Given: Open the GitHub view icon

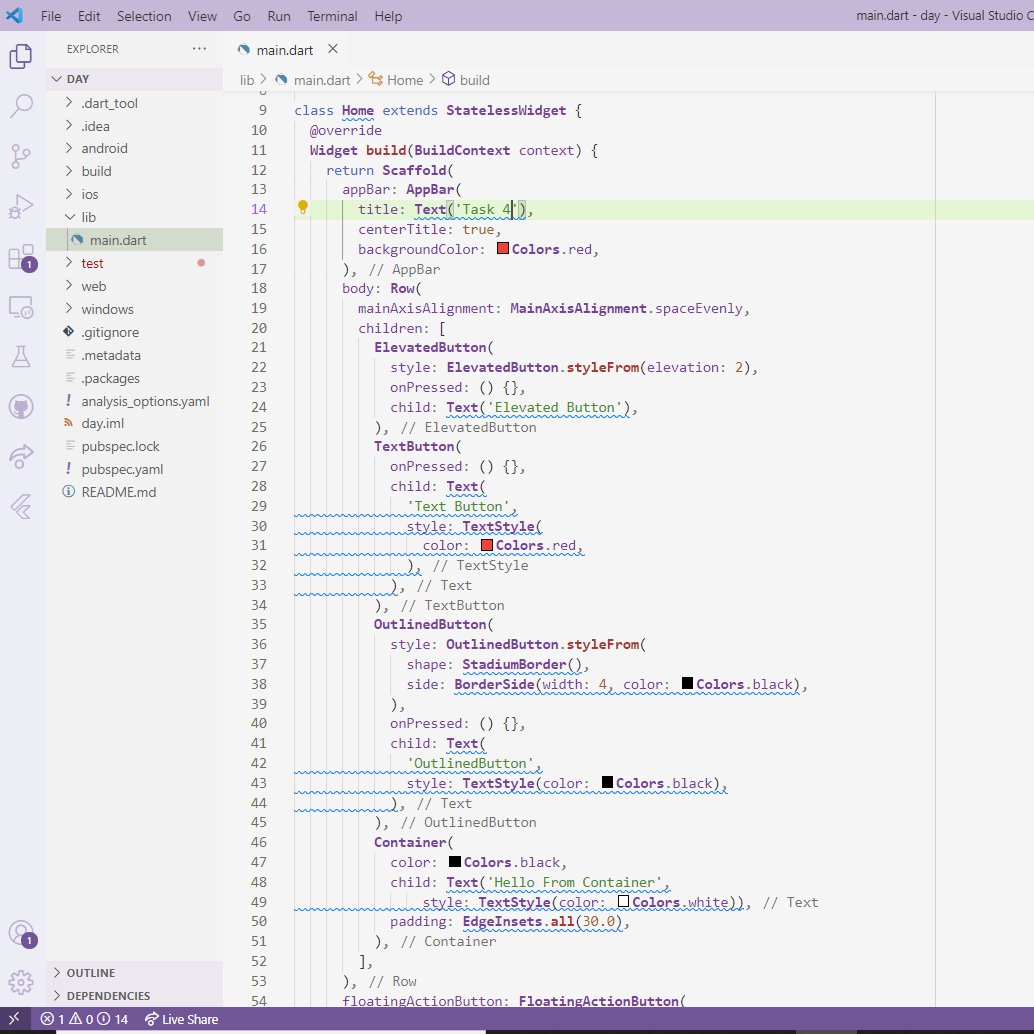Looking at the screenshot, I should click(21, 406).
